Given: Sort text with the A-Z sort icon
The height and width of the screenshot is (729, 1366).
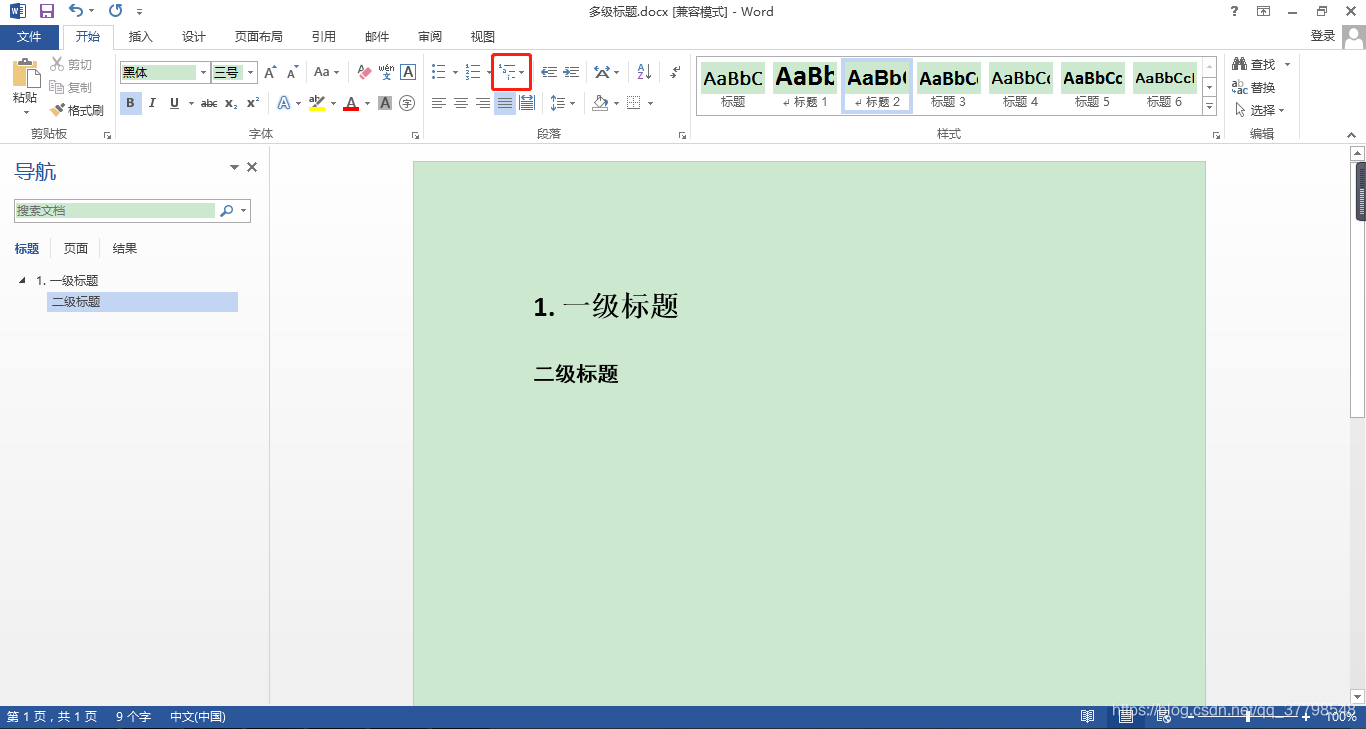Looking at the screenshot, I should 644,72.
